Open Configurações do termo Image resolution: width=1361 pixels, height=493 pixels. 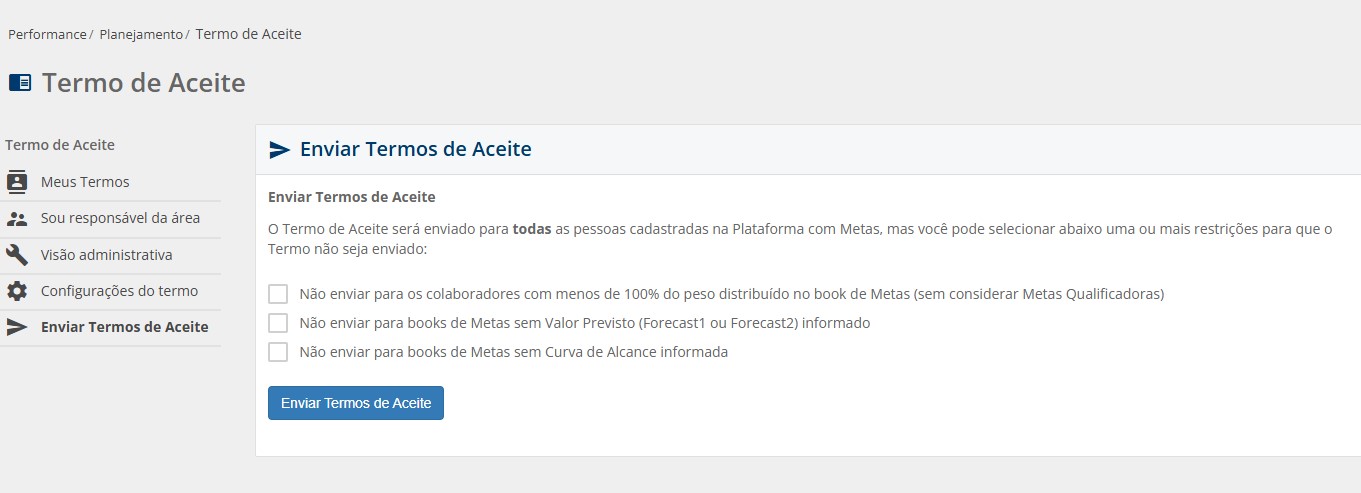click(119, 291)
